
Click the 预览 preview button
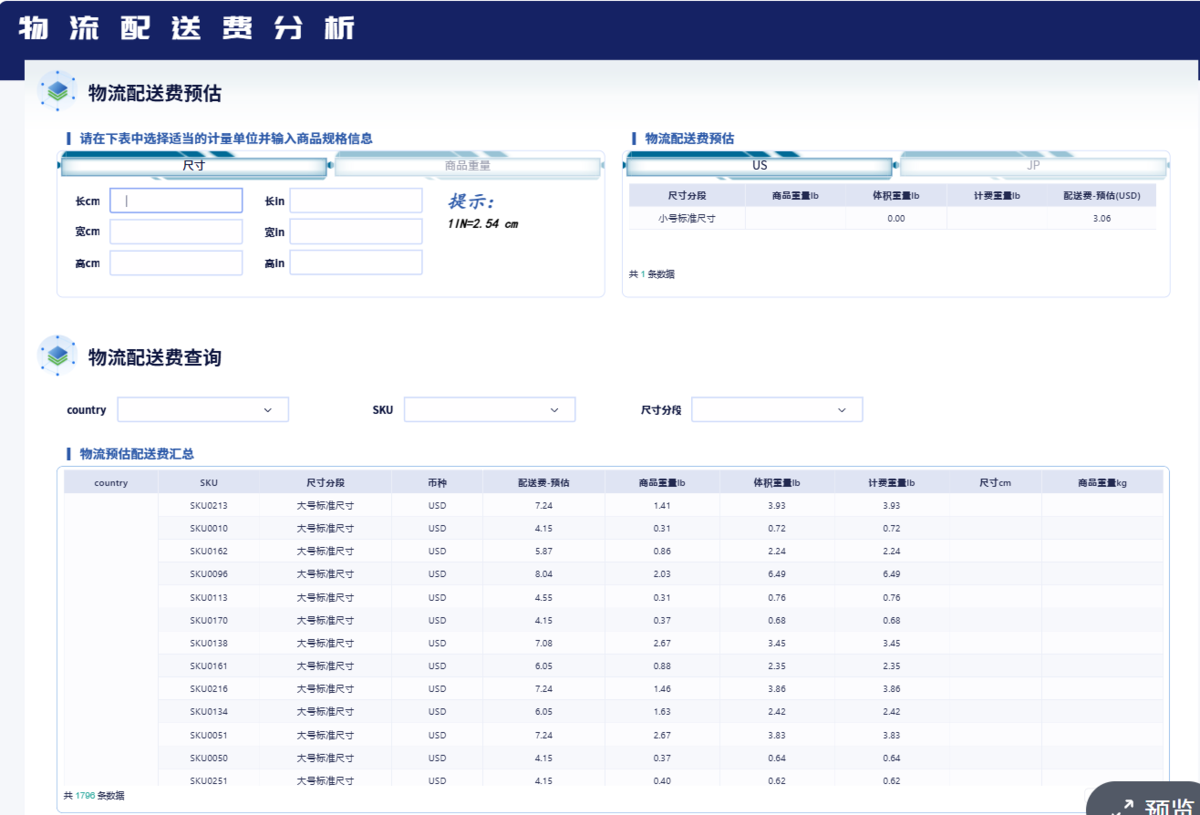tap(1143, 799)
